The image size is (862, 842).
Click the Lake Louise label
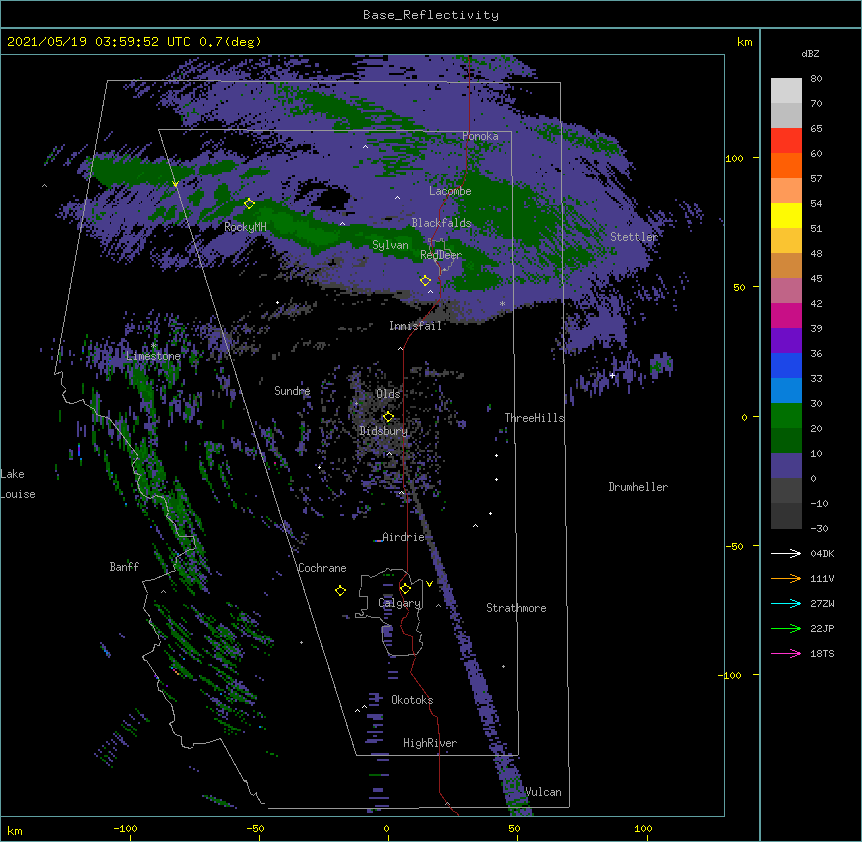(x=18, y=484)
